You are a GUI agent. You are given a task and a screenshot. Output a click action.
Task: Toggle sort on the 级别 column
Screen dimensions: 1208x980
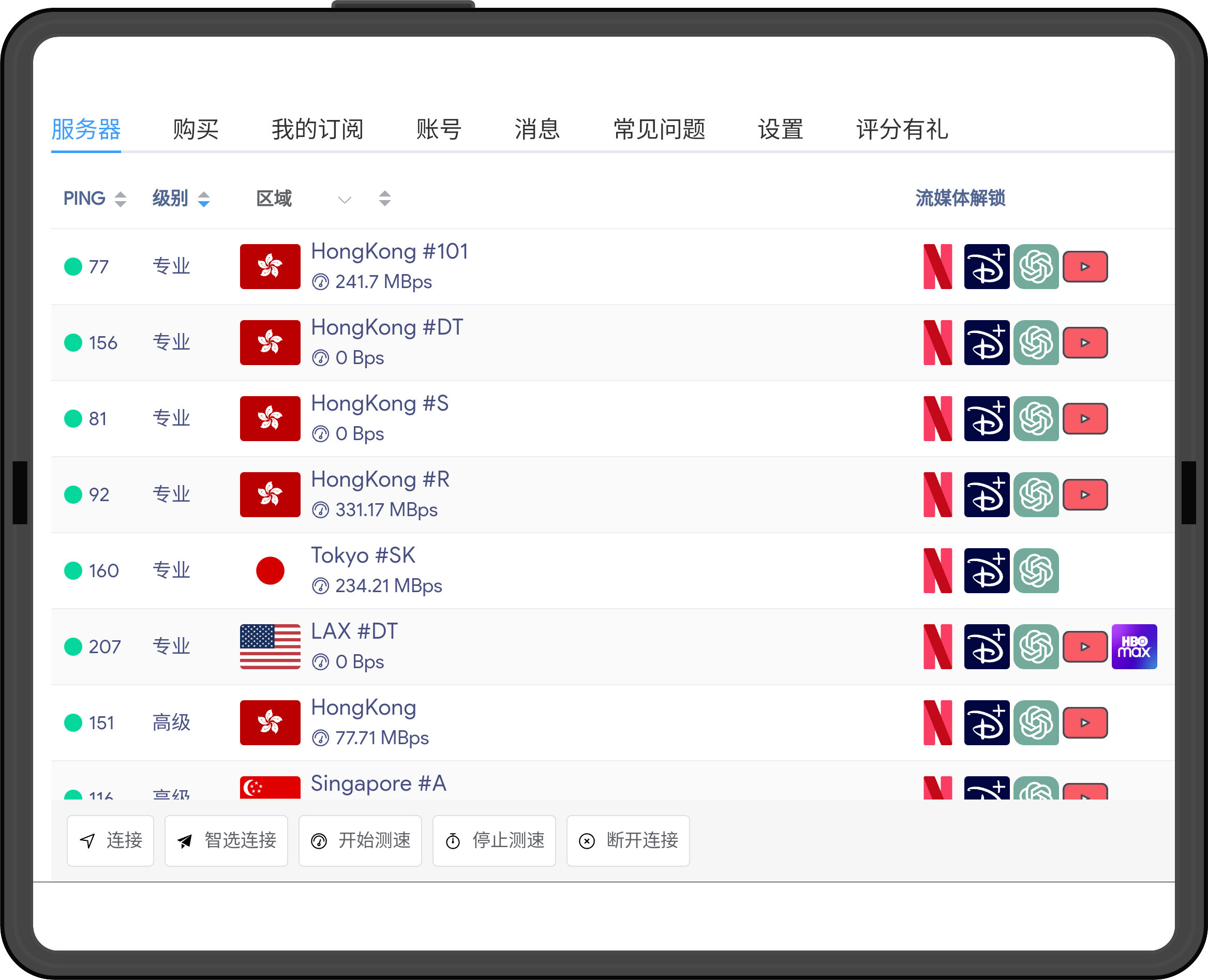(x=203, y=199)
